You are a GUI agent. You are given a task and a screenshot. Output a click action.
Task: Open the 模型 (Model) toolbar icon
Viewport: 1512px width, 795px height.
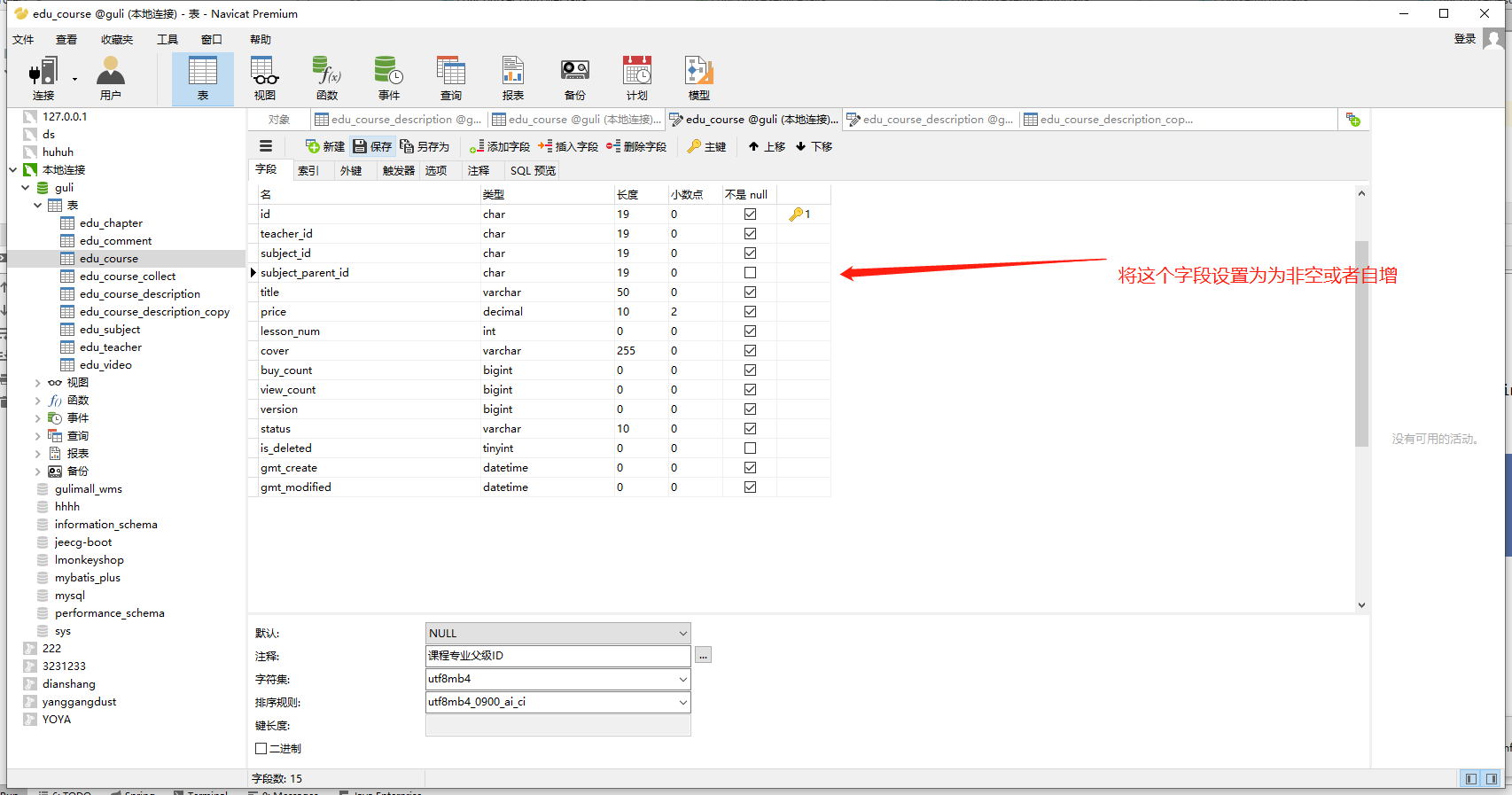[699, 79]
